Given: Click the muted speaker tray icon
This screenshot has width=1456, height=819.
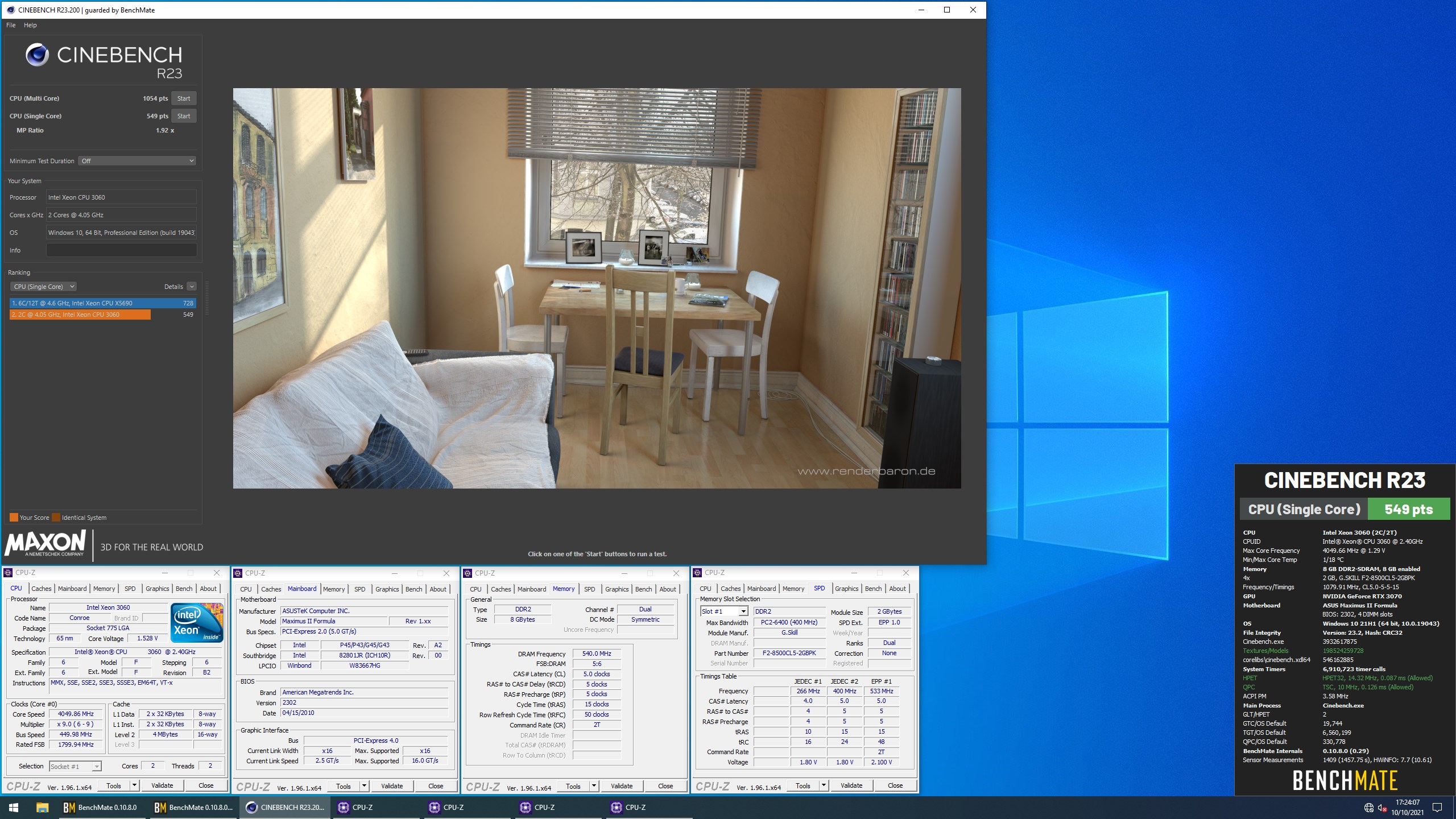Looking at the screenshot, I should pos(1382,808).
